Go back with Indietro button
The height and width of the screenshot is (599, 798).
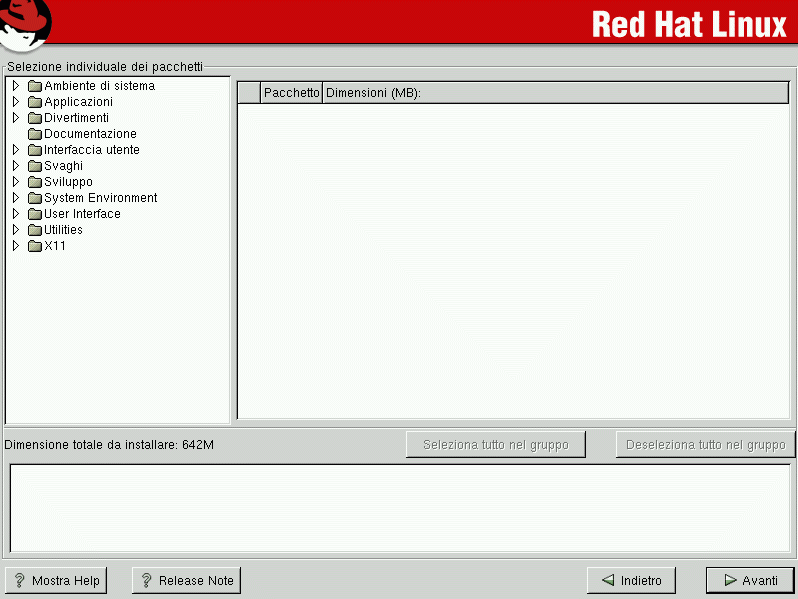(631, 580)
